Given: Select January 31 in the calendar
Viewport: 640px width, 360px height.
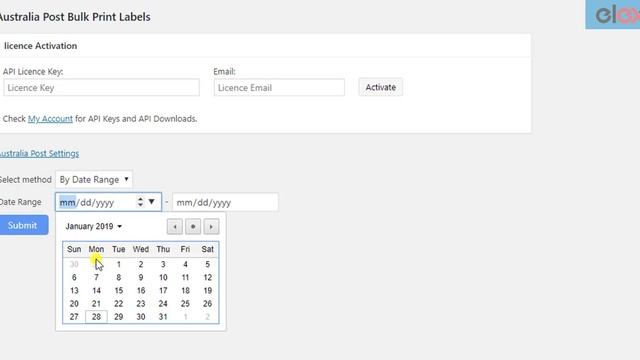Looking at the screenshot, I should pyautogui.click(x=163, y=317).
